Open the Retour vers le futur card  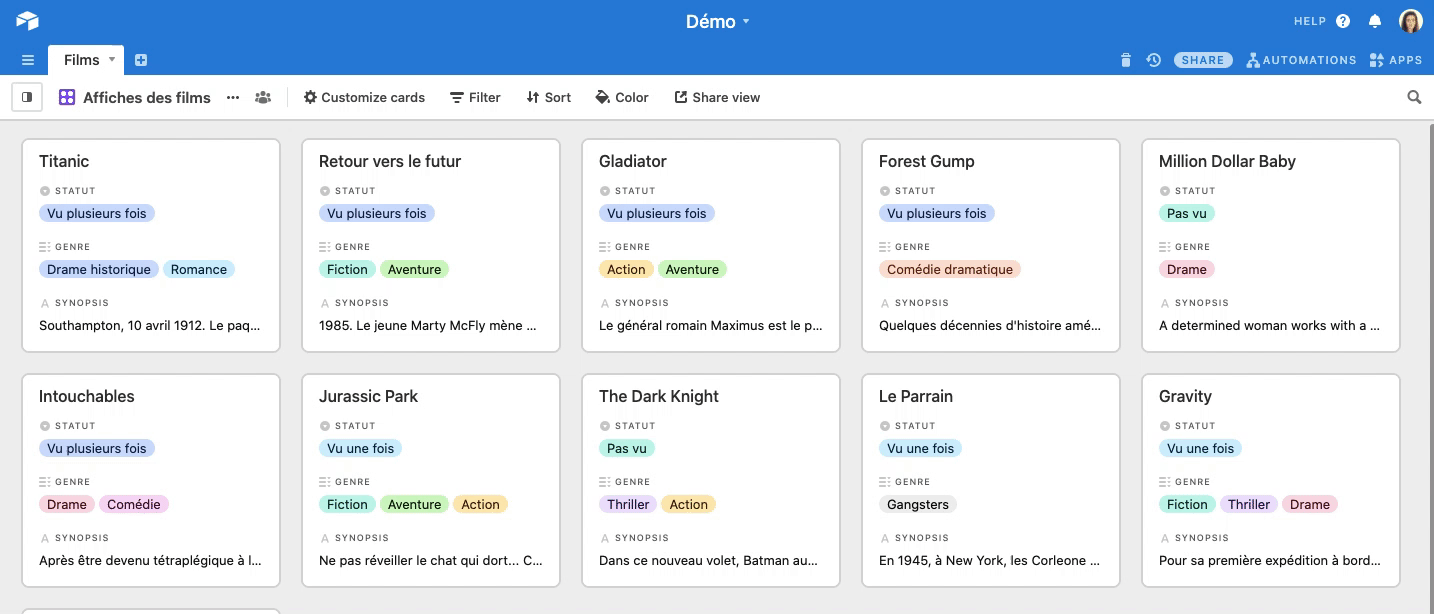431,246
